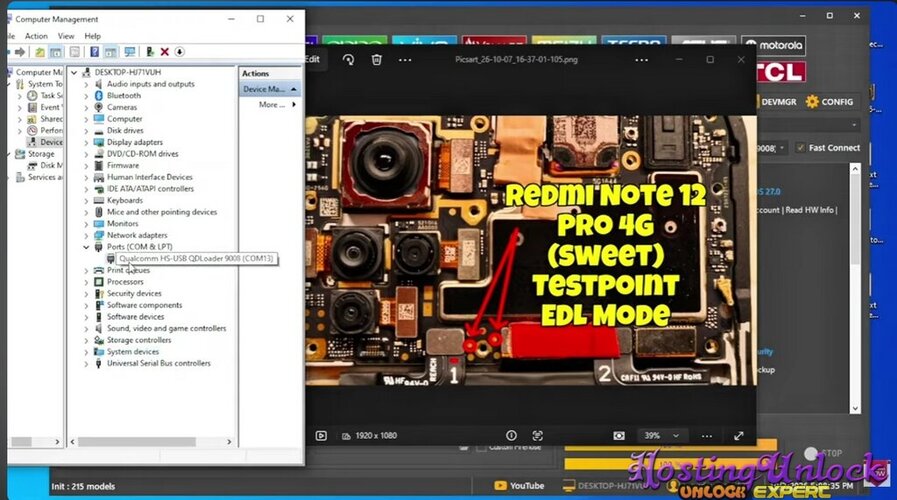
Task: Click the Monitors category
Action: tap(122, 224)
